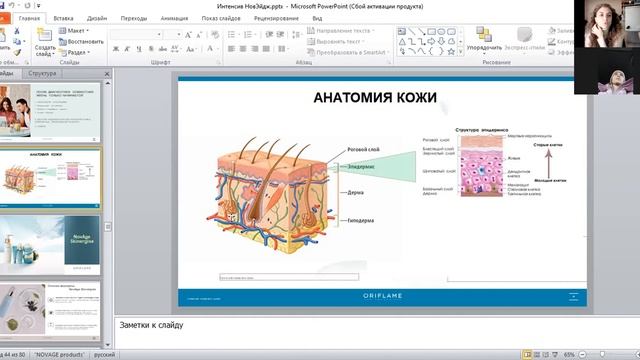640x360 pixels.
Task: Select the down arrow shape in gallery
Action: click(x=441, y=42)
